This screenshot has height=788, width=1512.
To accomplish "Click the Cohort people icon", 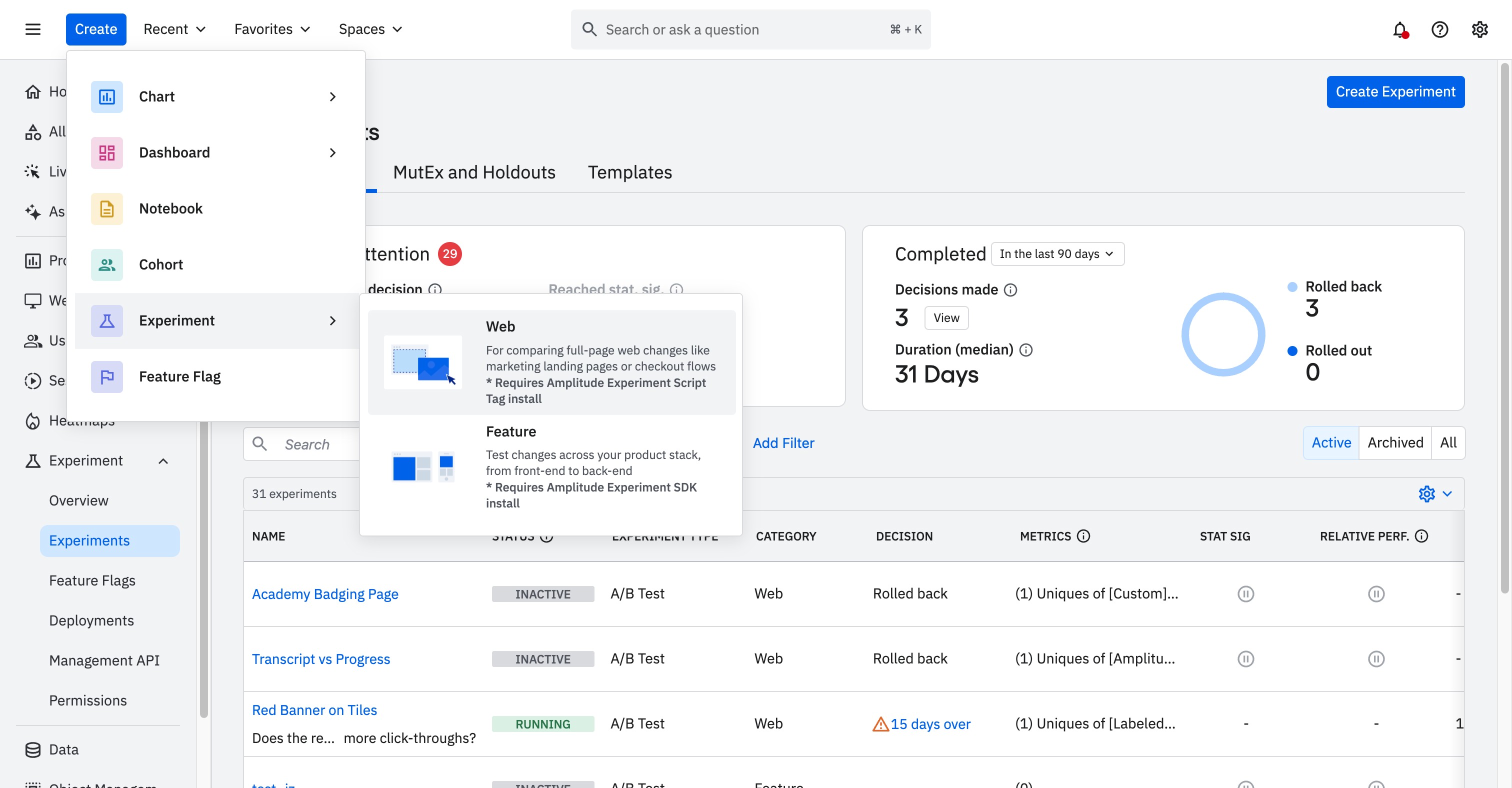I will (x=107, y=264).
